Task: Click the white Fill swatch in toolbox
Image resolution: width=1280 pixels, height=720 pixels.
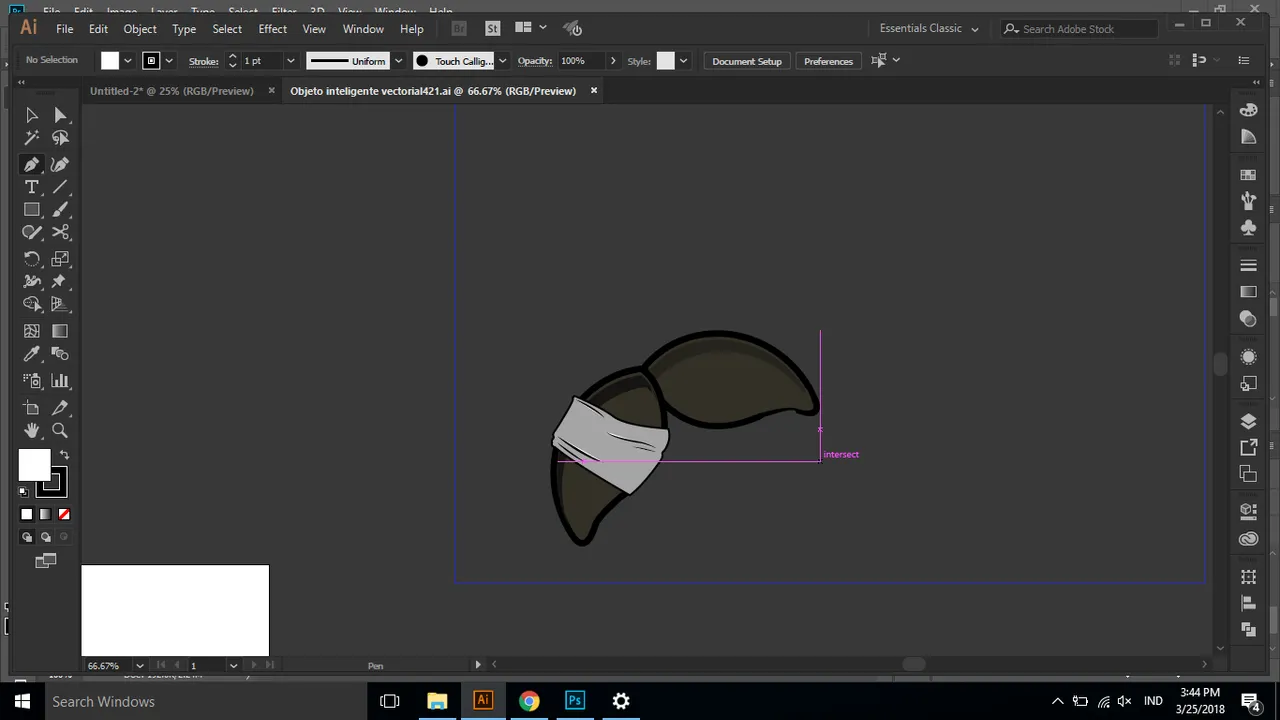Action: click(x=34, y=465)
